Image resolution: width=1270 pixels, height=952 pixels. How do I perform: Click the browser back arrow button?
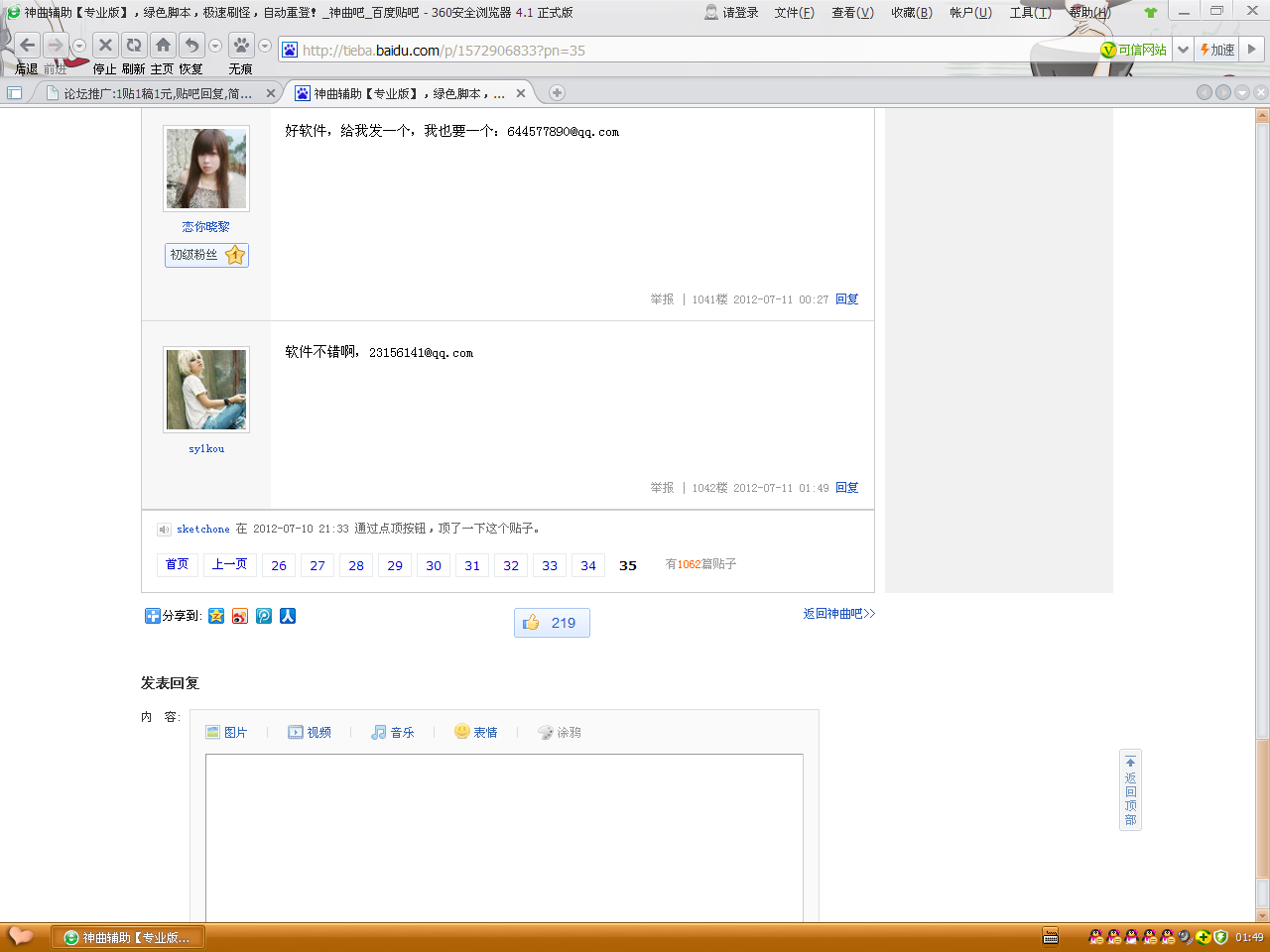click(x=28, y=46)
